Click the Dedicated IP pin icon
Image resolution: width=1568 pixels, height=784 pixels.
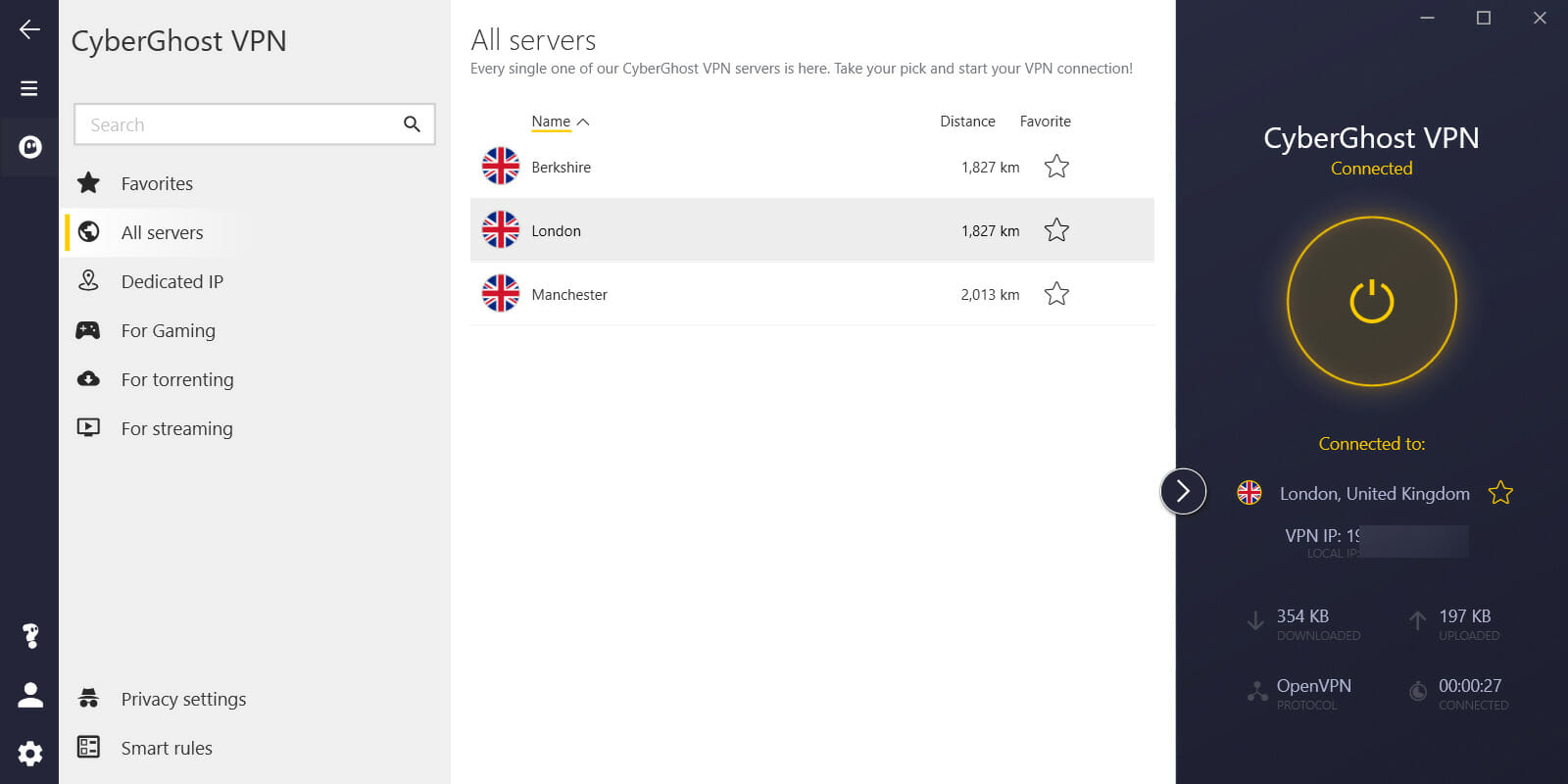click(88, 280)
